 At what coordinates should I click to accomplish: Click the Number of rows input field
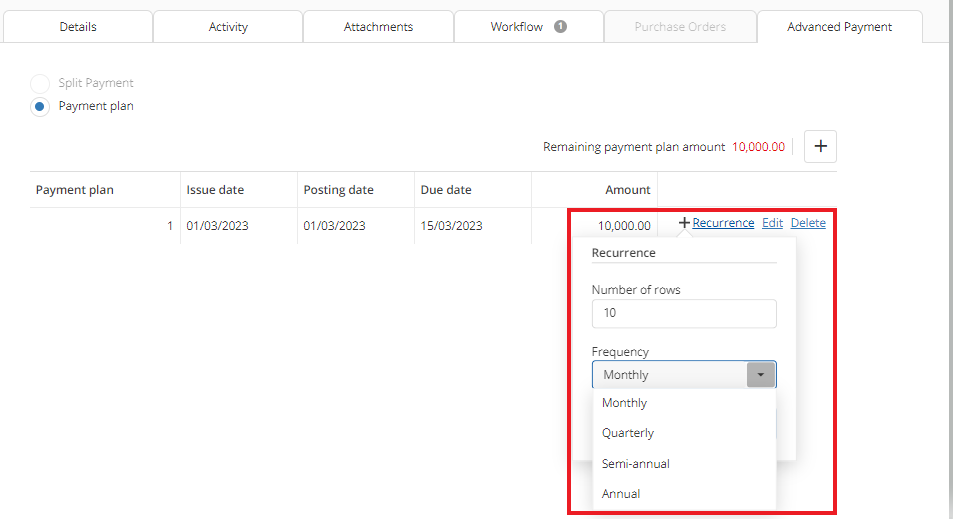coord(684,314)
